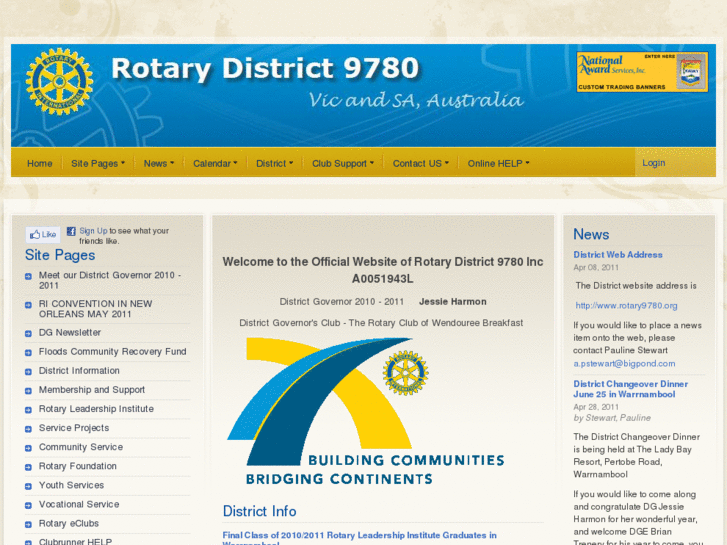Click bullet icon beside Service Projects

click(x=28, y=429)
